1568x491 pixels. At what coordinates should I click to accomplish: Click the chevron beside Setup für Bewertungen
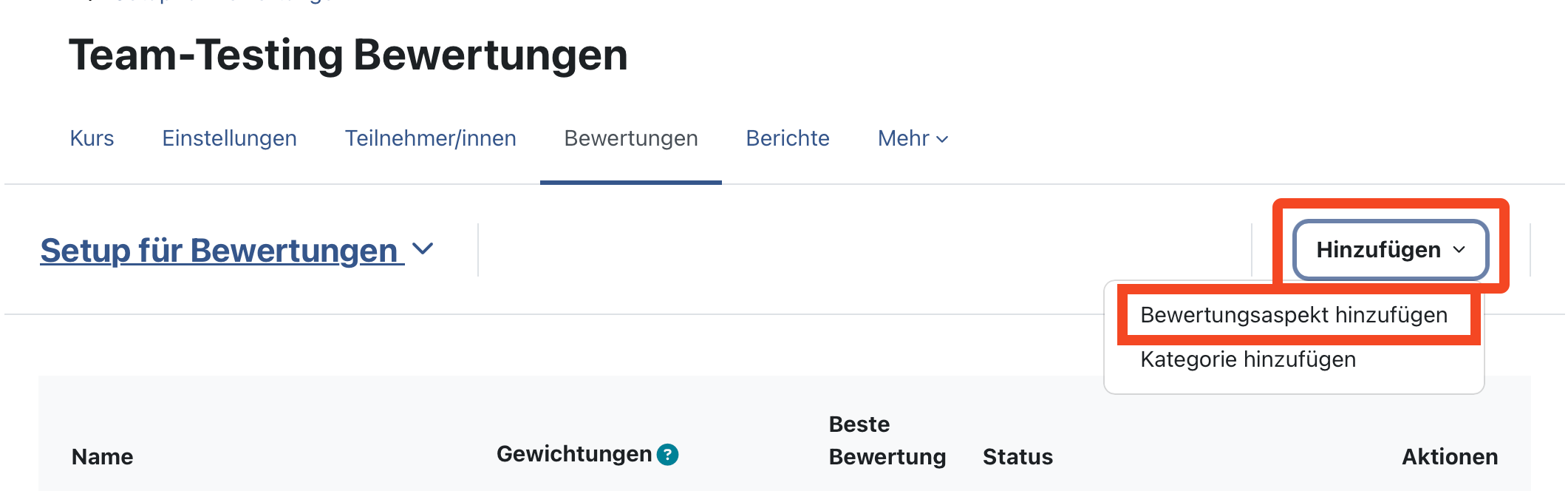[423, 249]
